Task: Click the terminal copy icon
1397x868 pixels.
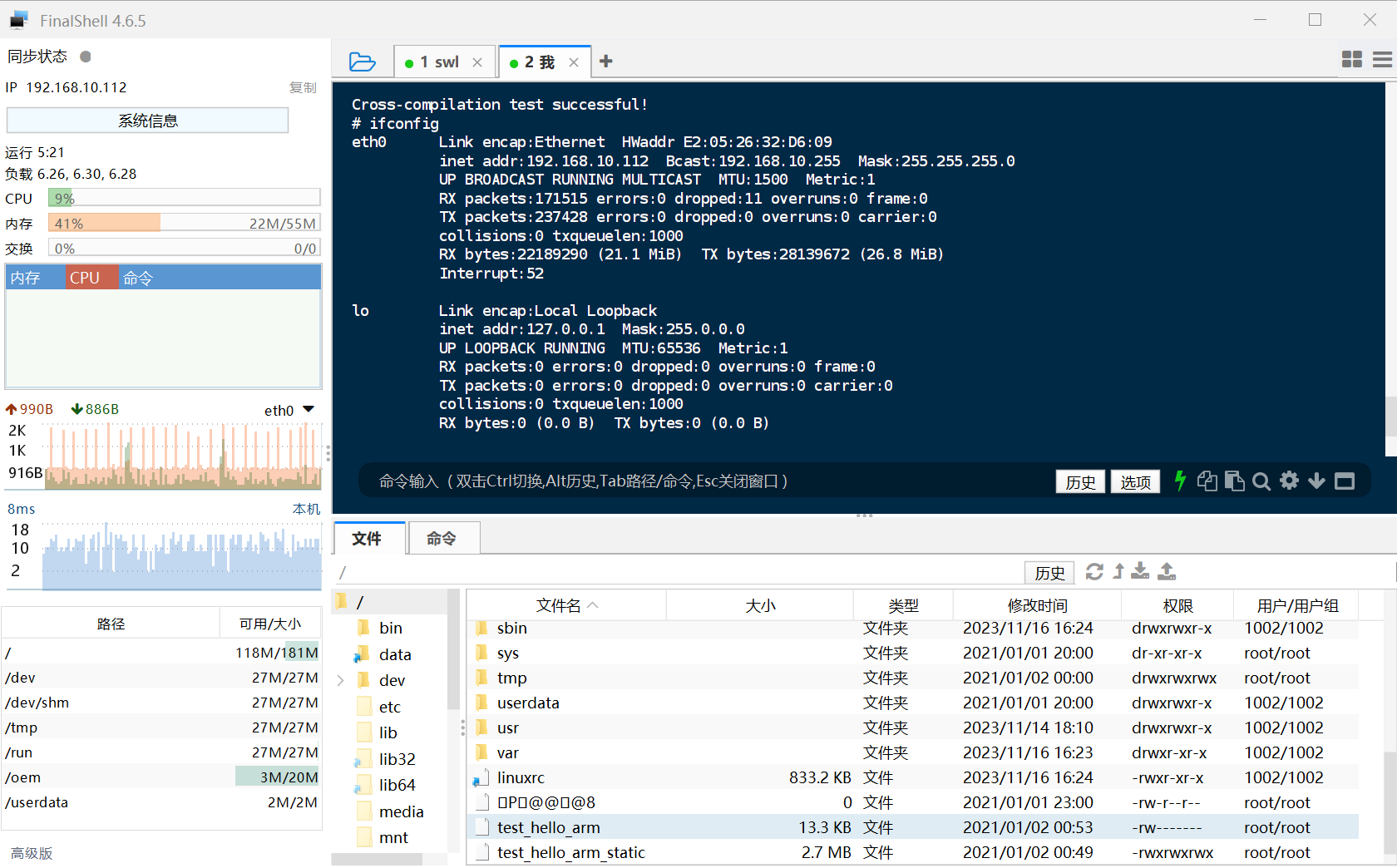Action: click(1207, 481)
